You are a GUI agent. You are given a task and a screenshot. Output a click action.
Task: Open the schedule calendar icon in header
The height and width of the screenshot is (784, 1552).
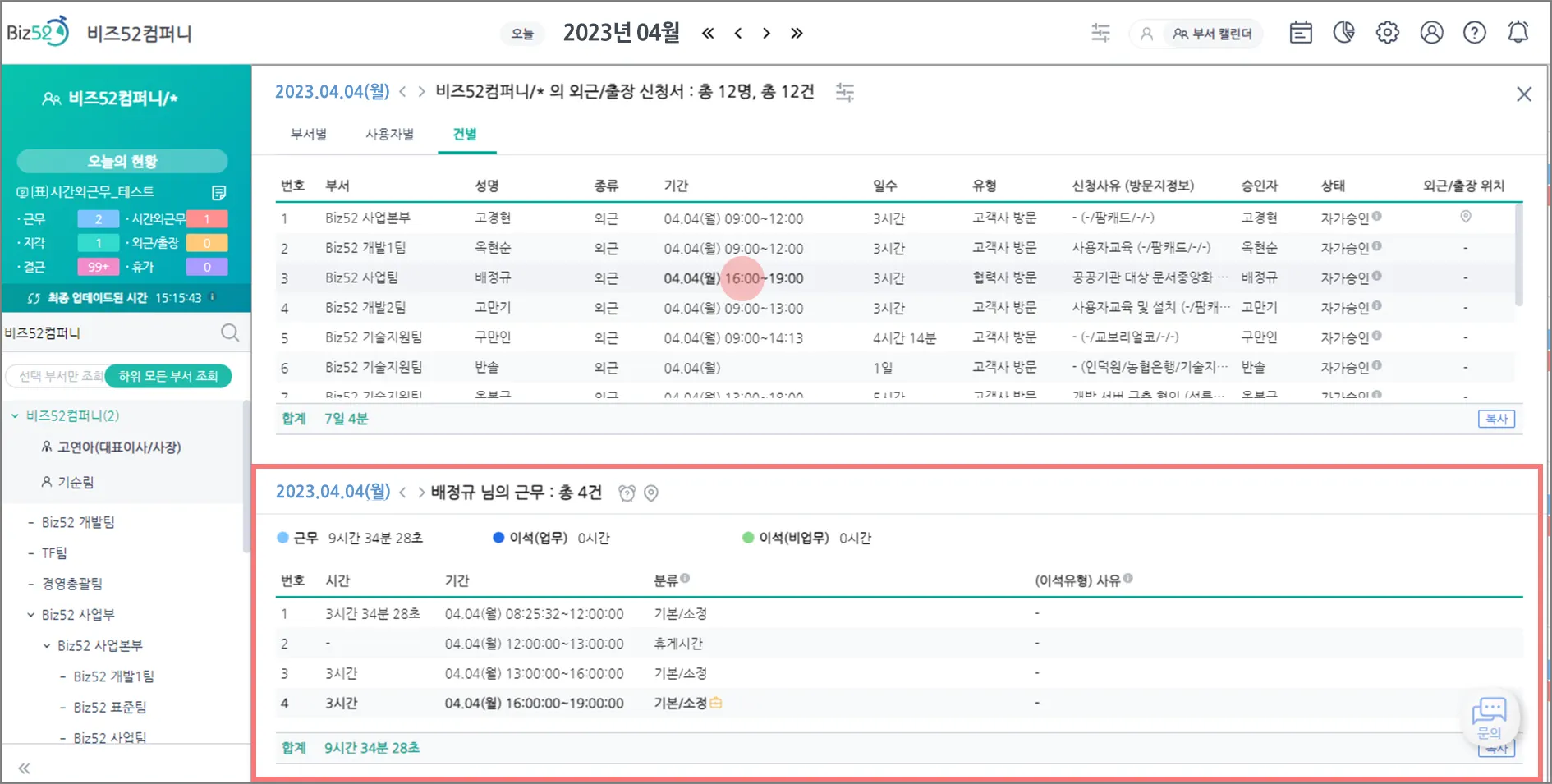1301,33
